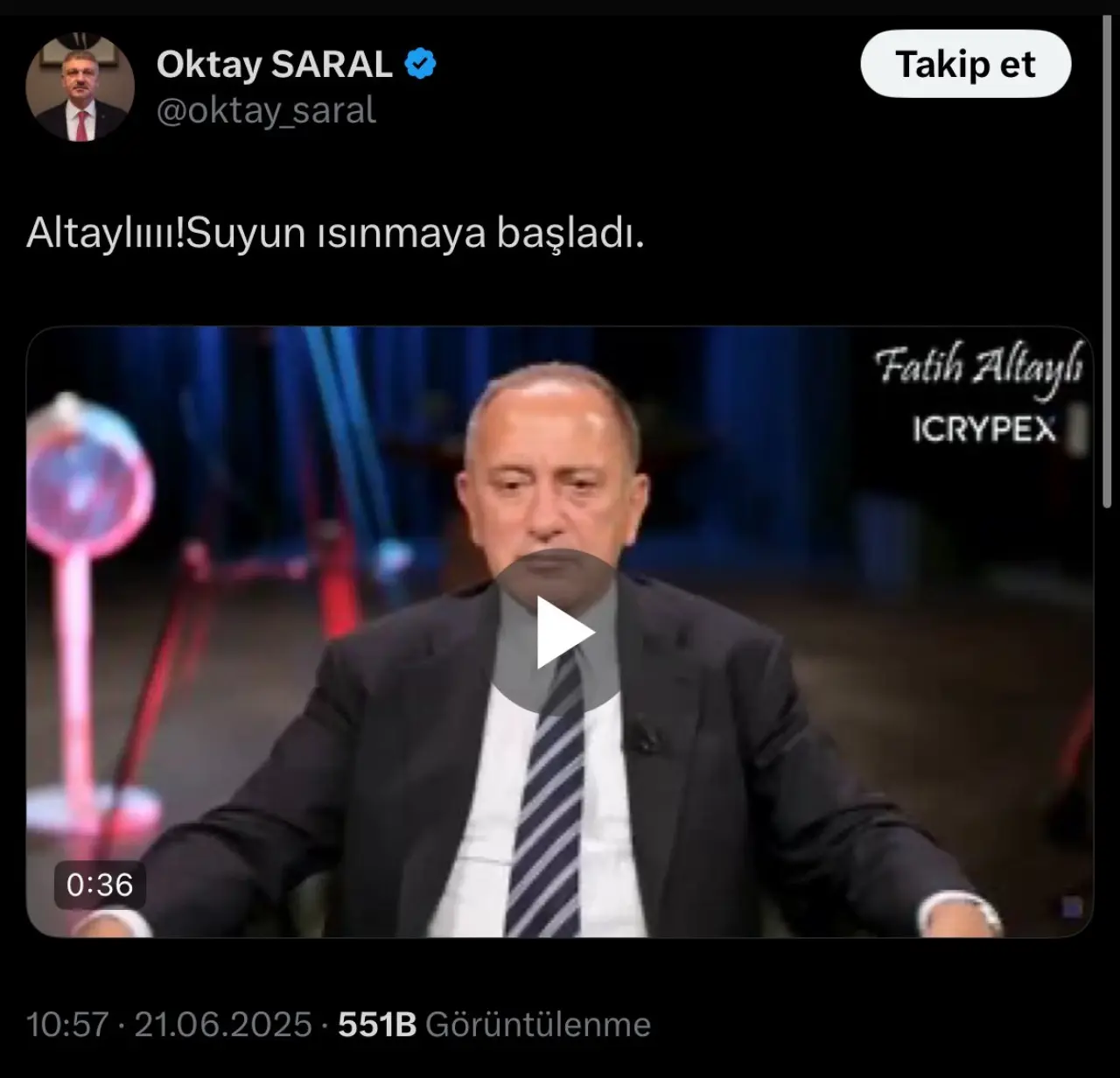Click the blue verified badge
Viewport: 1120px width, 1078px height.
point(421,65)
